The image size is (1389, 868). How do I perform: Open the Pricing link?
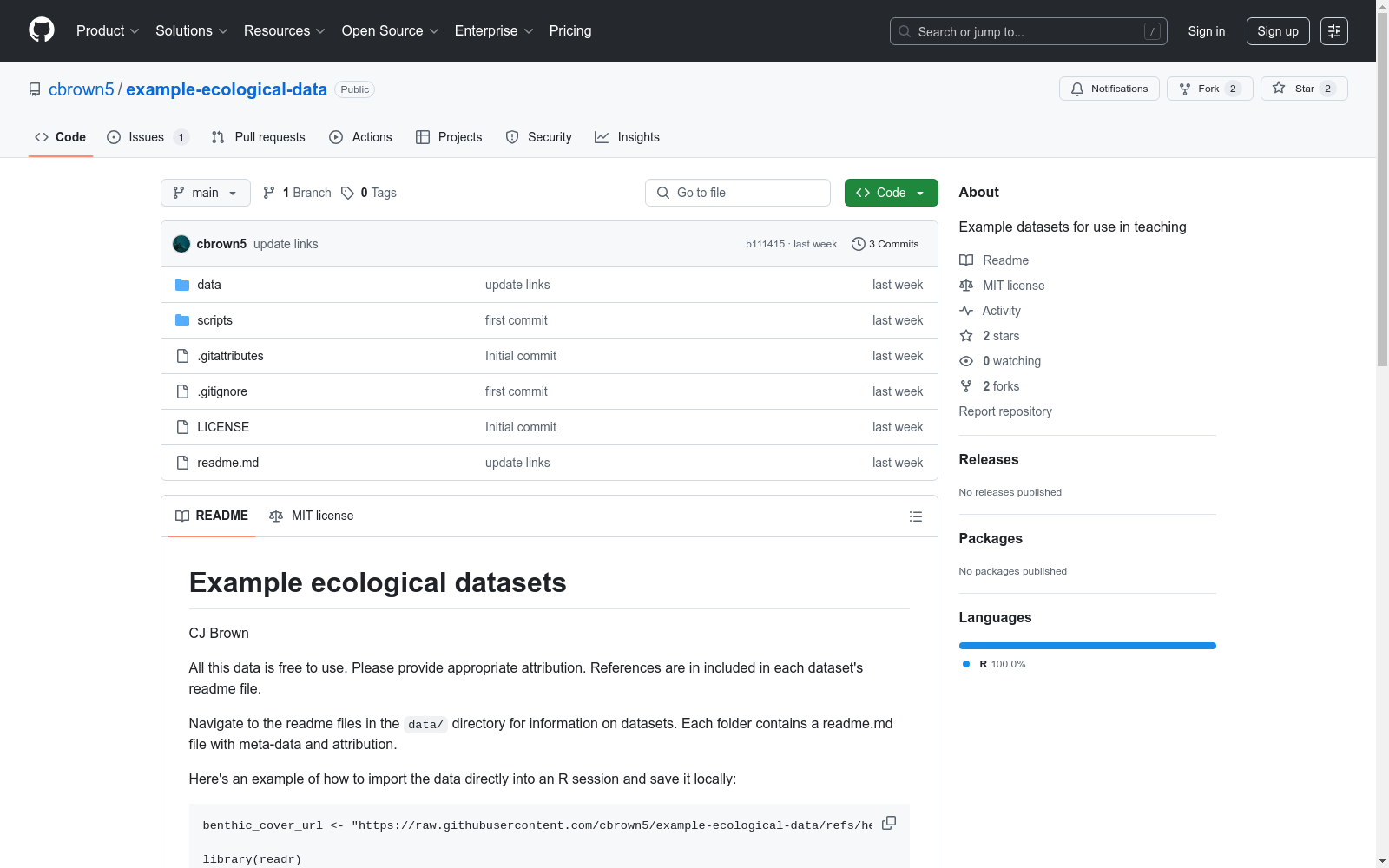coord(570,30)
